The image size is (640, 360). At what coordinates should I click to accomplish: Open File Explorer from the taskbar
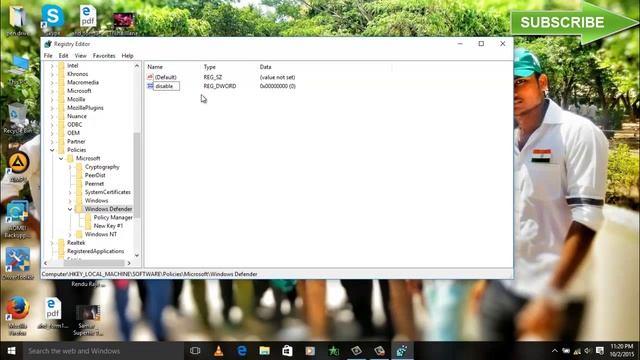click(264, 351)
